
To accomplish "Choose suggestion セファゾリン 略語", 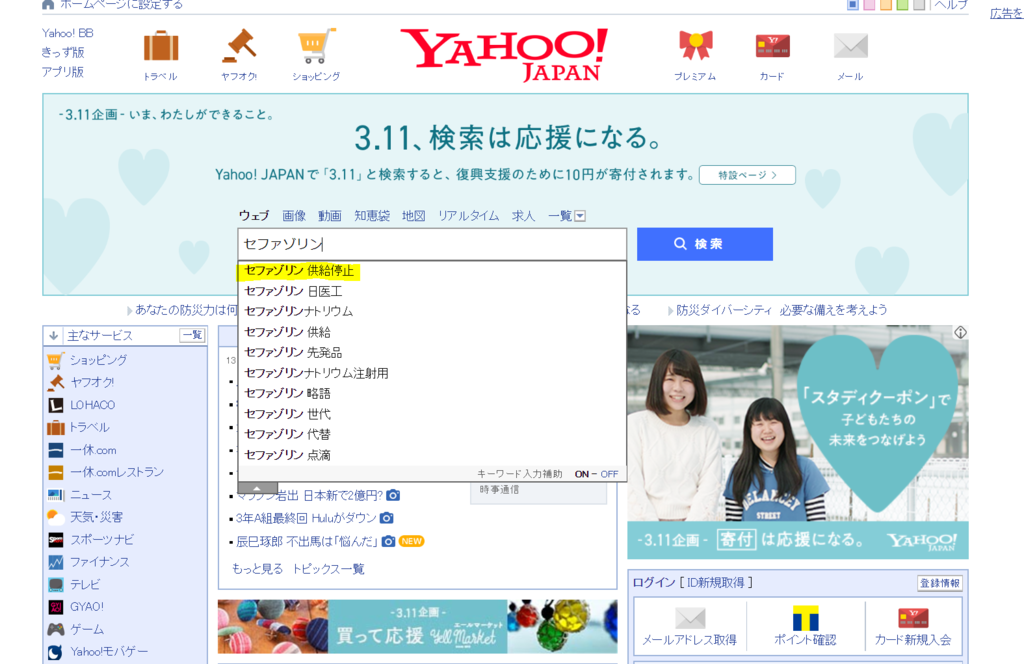I will (x=432, y=394).
